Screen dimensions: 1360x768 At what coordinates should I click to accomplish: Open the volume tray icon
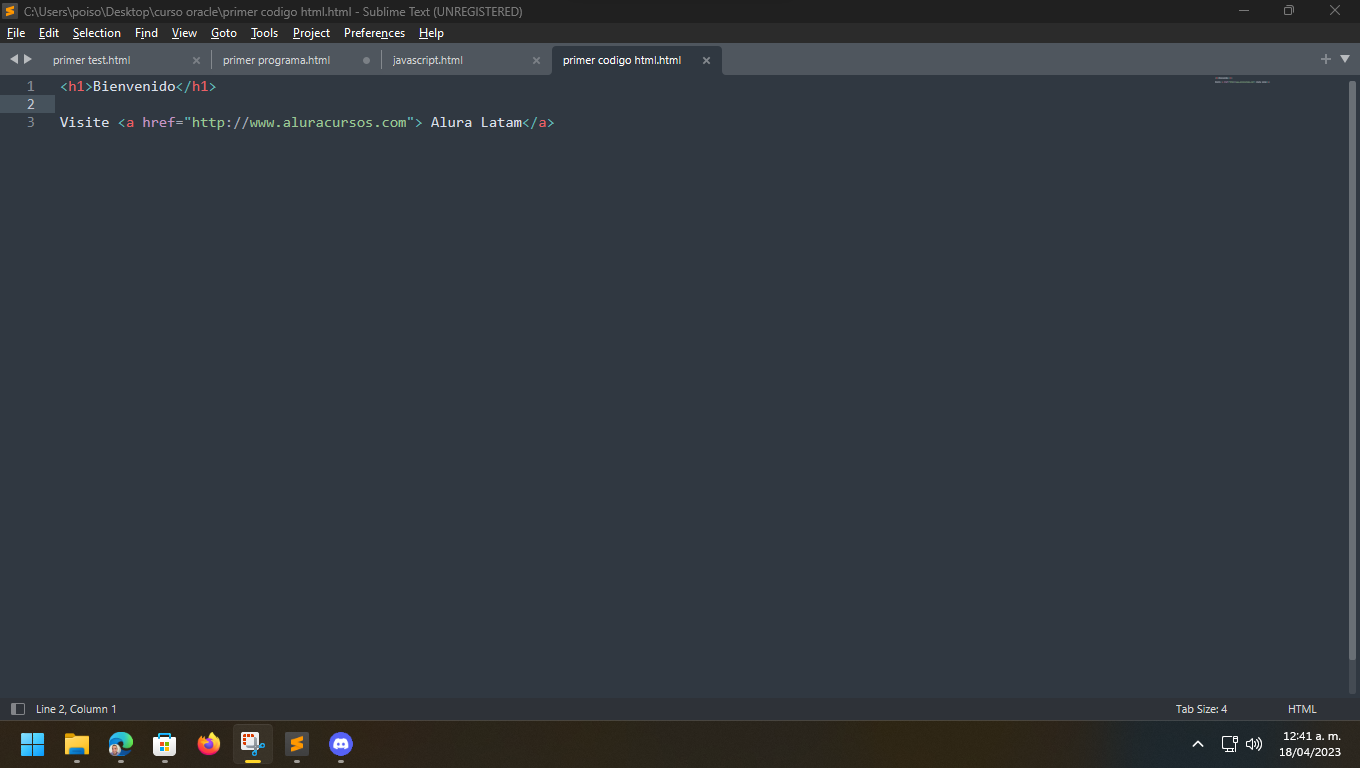[1254, 744]
